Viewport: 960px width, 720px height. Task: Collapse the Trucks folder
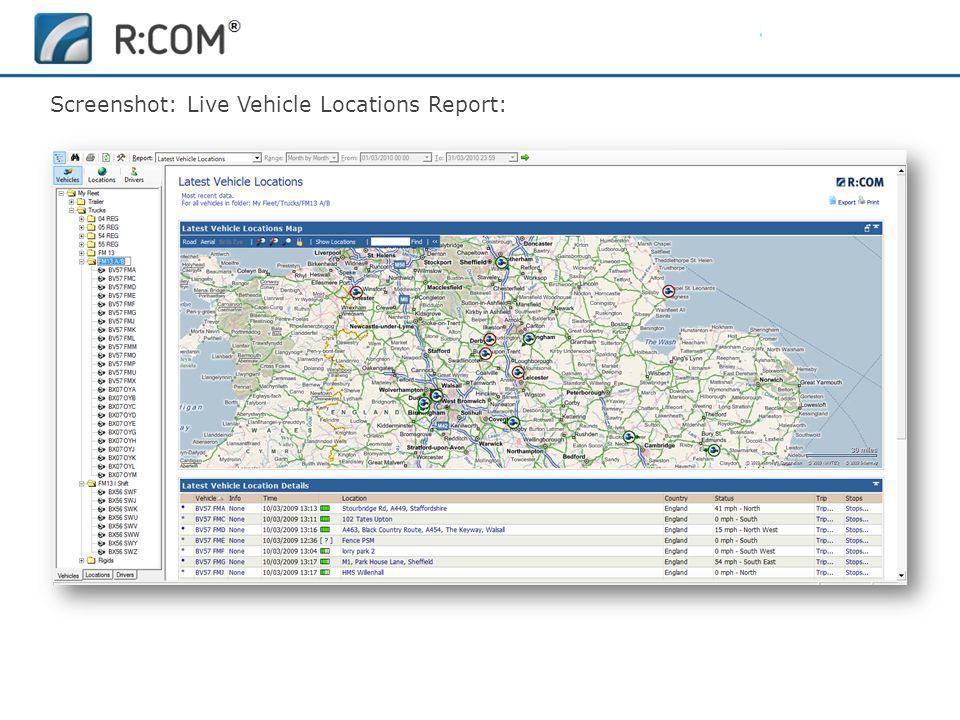[x=71, y=210]
